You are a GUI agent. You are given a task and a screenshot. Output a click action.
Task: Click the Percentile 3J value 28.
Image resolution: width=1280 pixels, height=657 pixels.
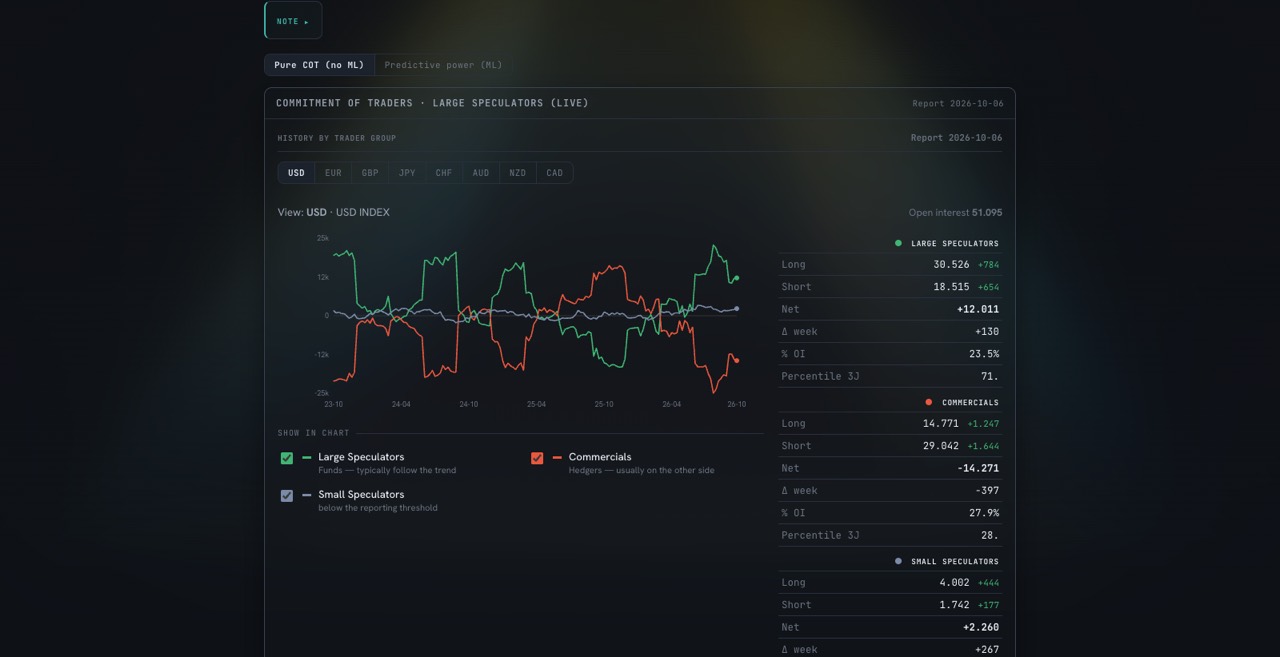click(990, 535)
